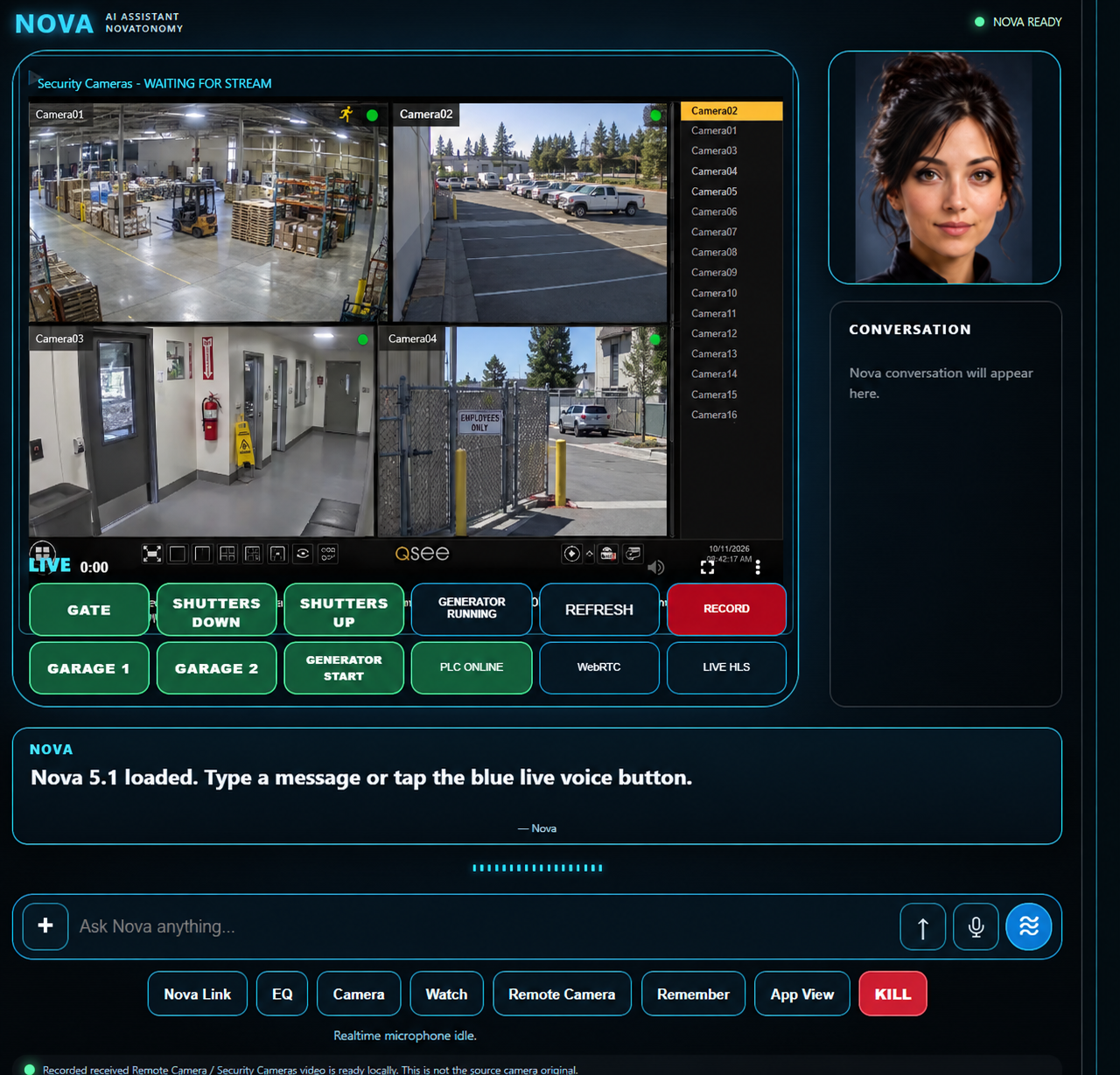Screen dimensions: 1120x1075
Task: Click Nova's avatar portrait
Action: point(945,167)
